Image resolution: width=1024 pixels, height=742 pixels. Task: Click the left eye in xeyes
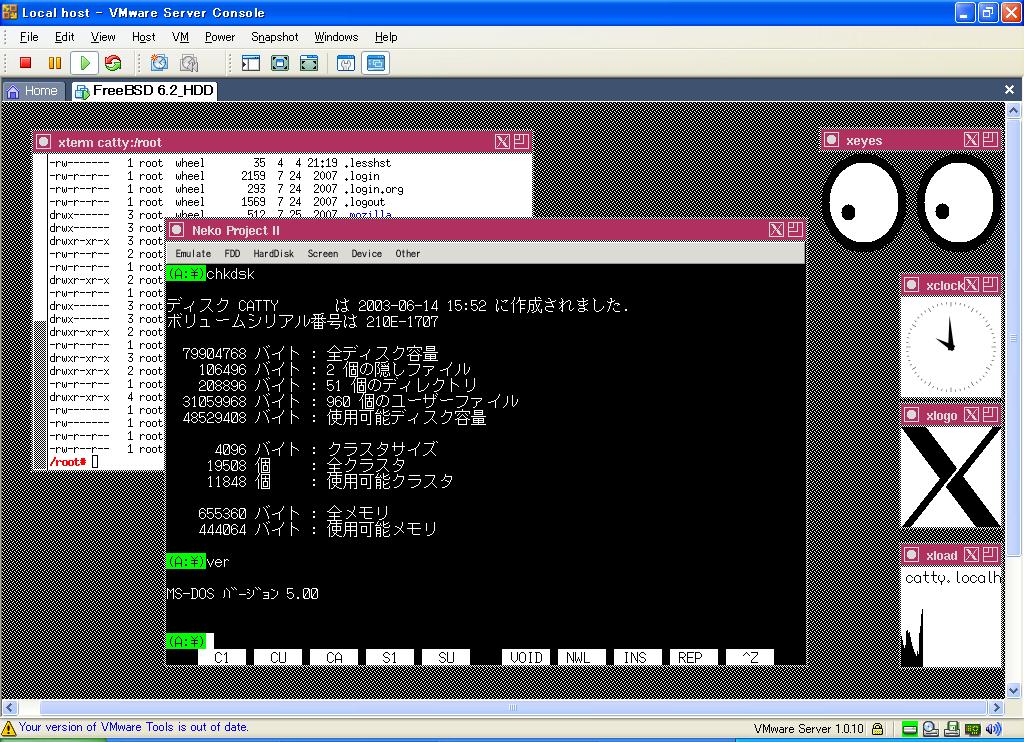[x=863, y=202]
